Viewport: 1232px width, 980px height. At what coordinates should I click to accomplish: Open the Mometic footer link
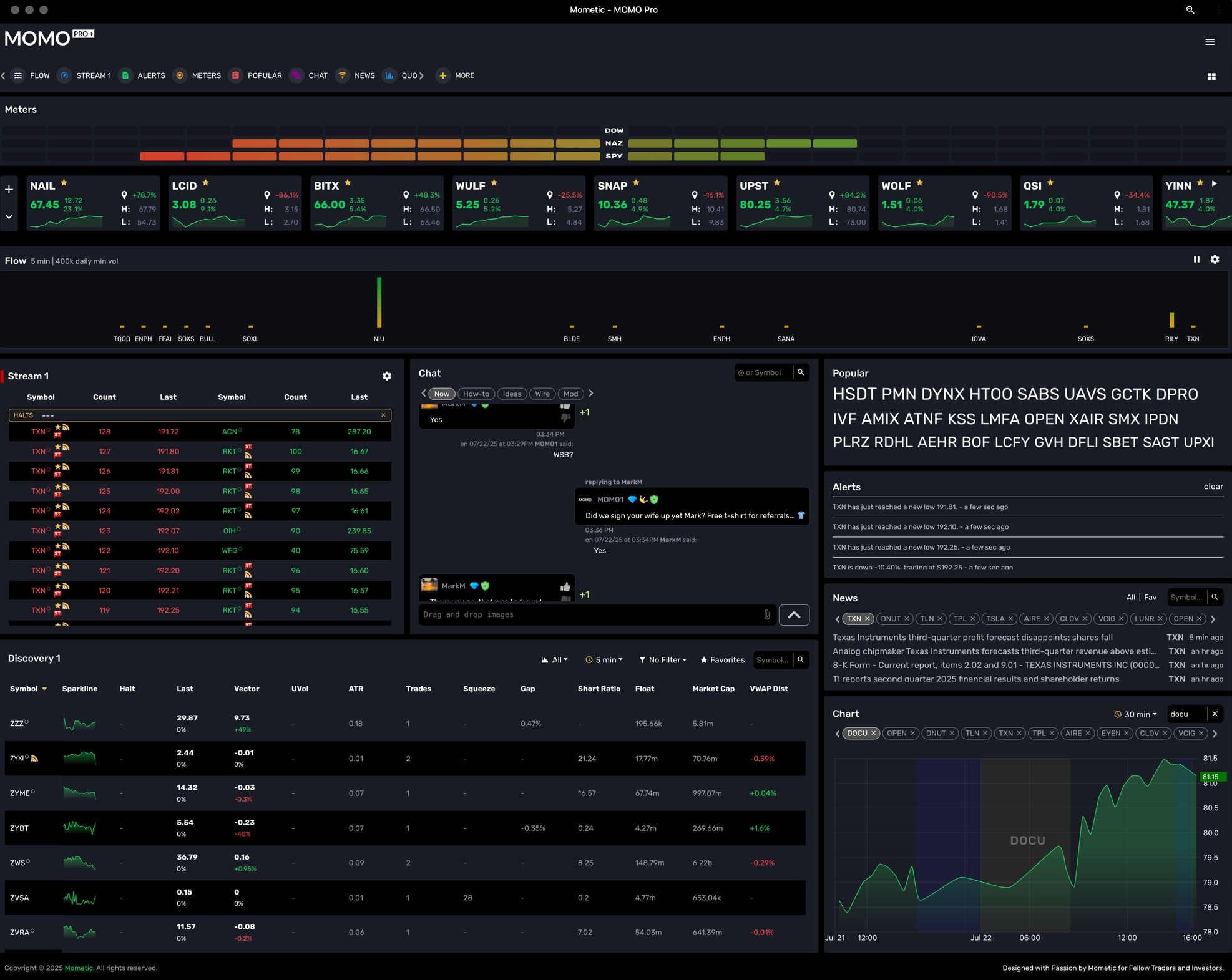point(79,968)
